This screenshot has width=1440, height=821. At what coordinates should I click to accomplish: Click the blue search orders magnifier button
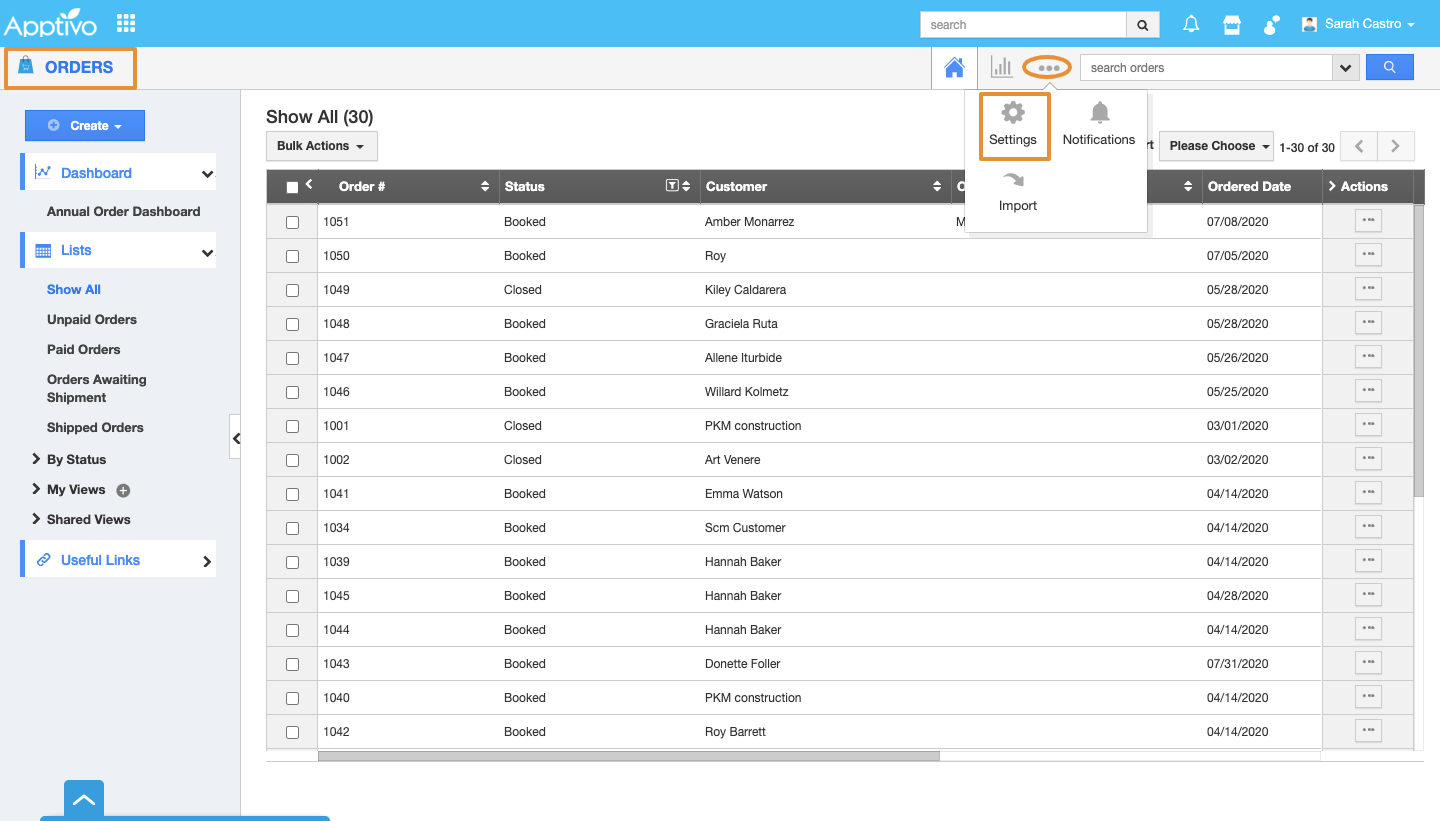point(1389,67)
